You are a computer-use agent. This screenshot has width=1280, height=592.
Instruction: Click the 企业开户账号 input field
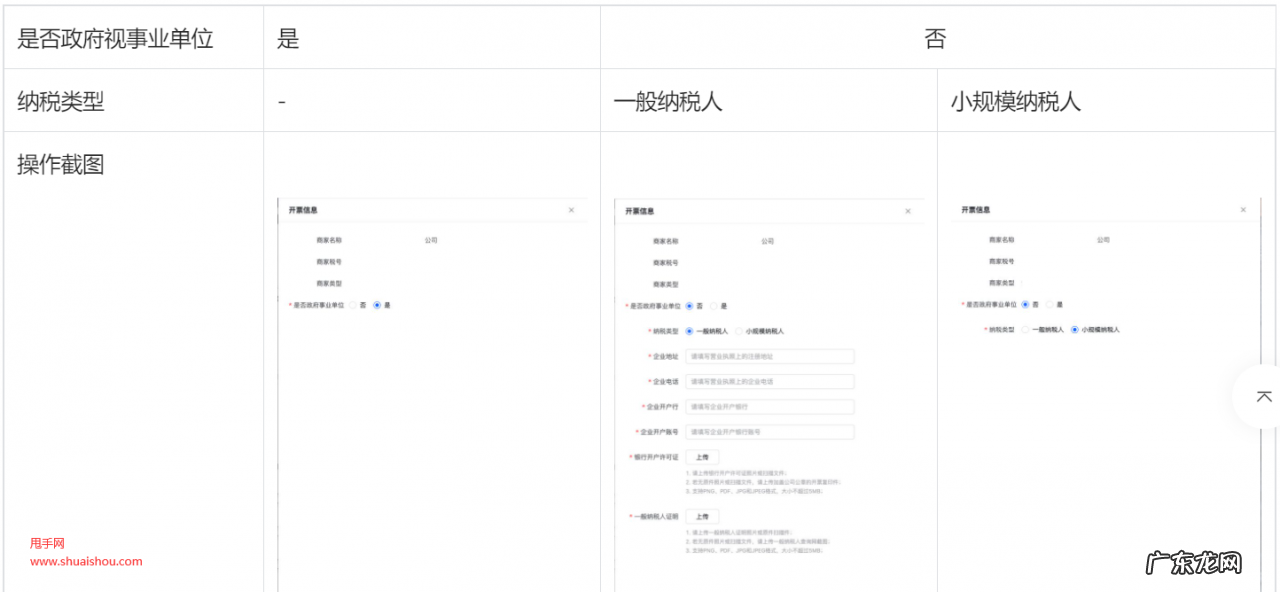coord(770,432)
